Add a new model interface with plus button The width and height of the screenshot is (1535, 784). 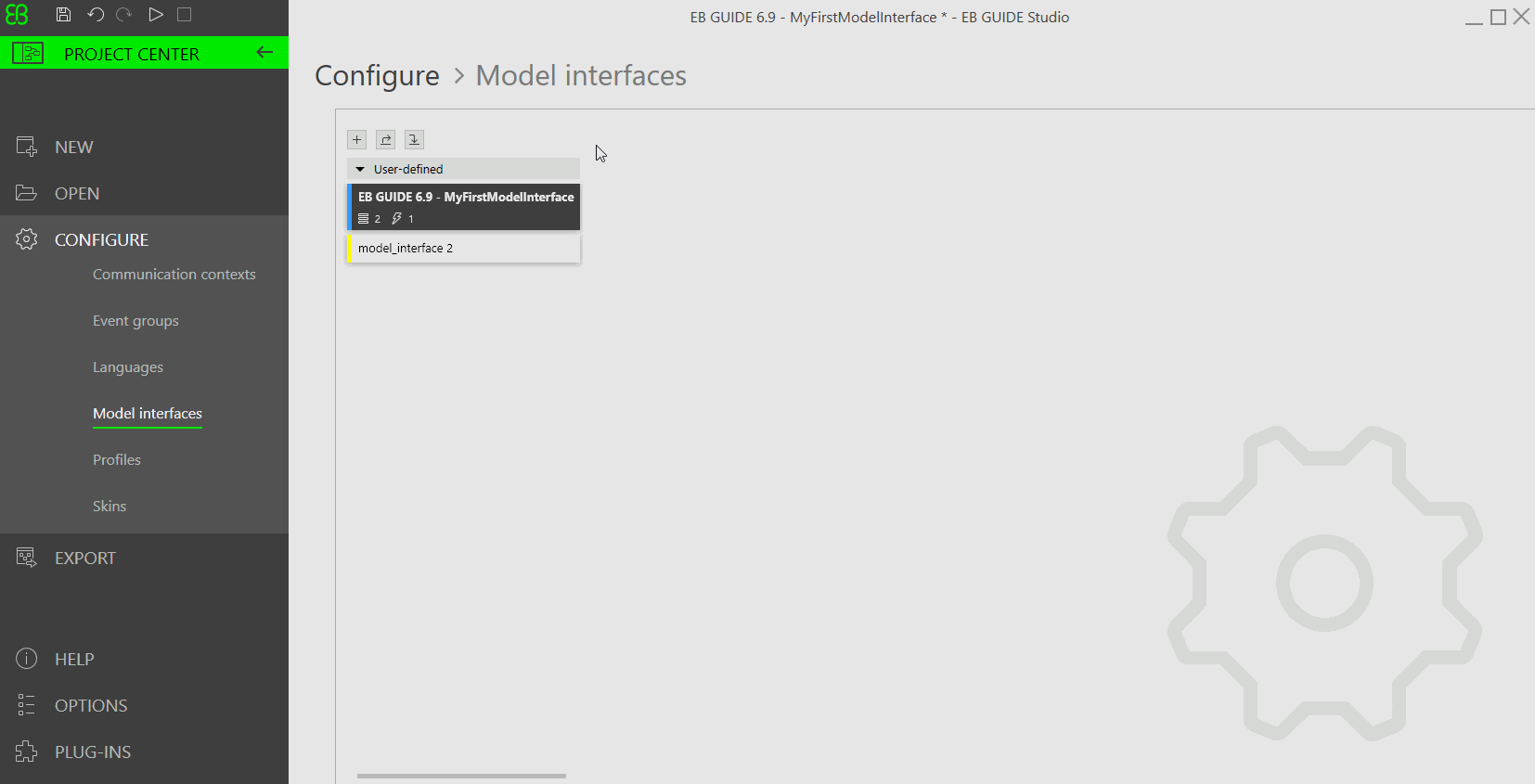[356, 139]
